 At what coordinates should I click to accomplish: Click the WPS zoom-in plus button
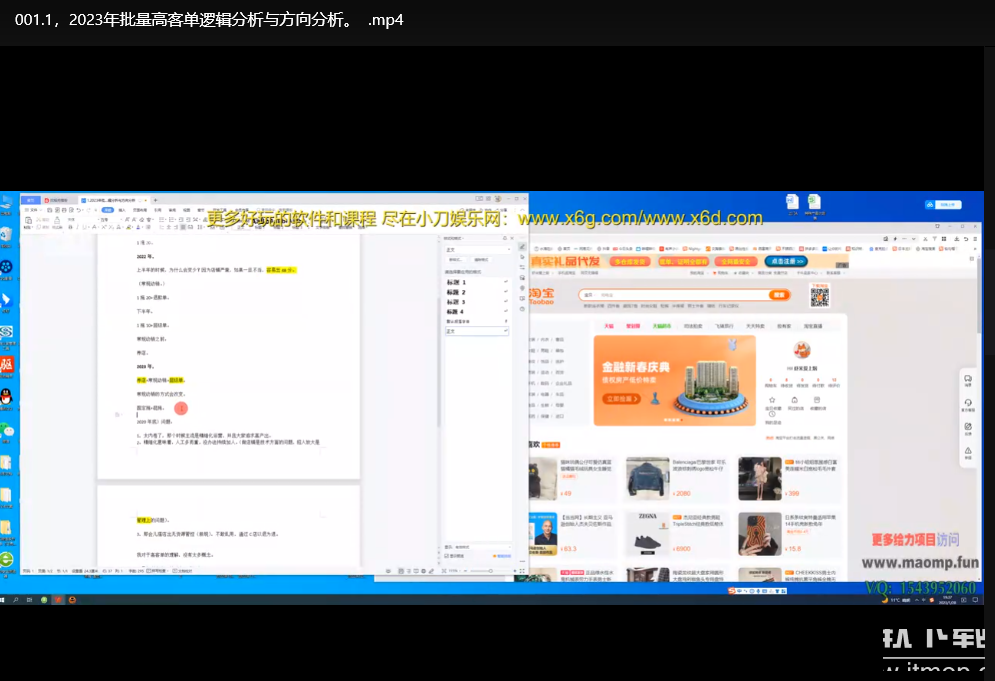pyautogui.click(x=514, y=571)
